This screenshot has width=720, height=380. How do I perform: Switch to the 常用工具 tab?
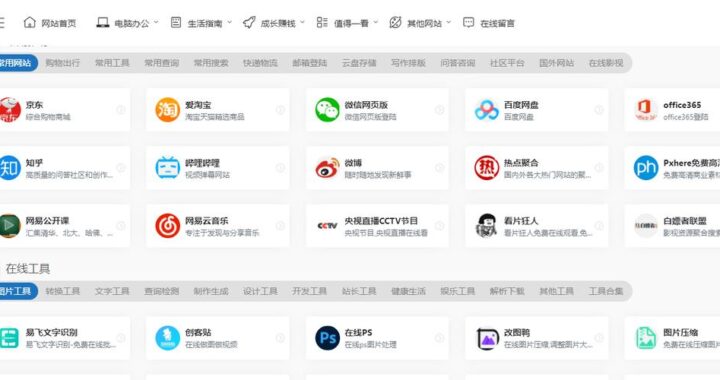pyautogui.click(x=112, y=63)
